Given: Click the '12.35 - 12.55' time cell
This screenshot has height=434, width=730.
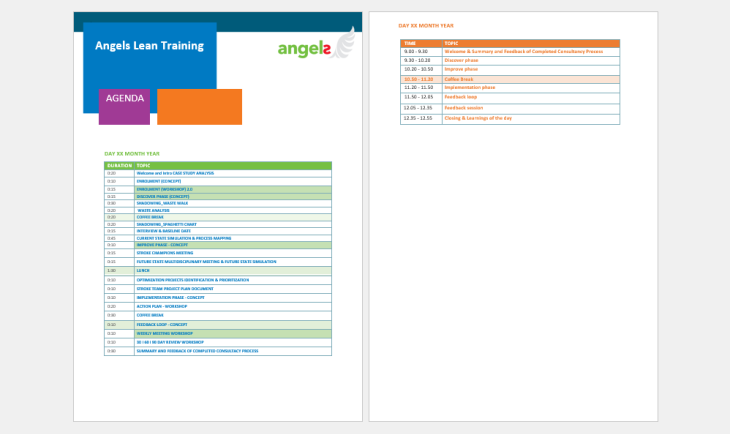Looking at the screenshot, I should pyautogui.click(x=419, y=118).
